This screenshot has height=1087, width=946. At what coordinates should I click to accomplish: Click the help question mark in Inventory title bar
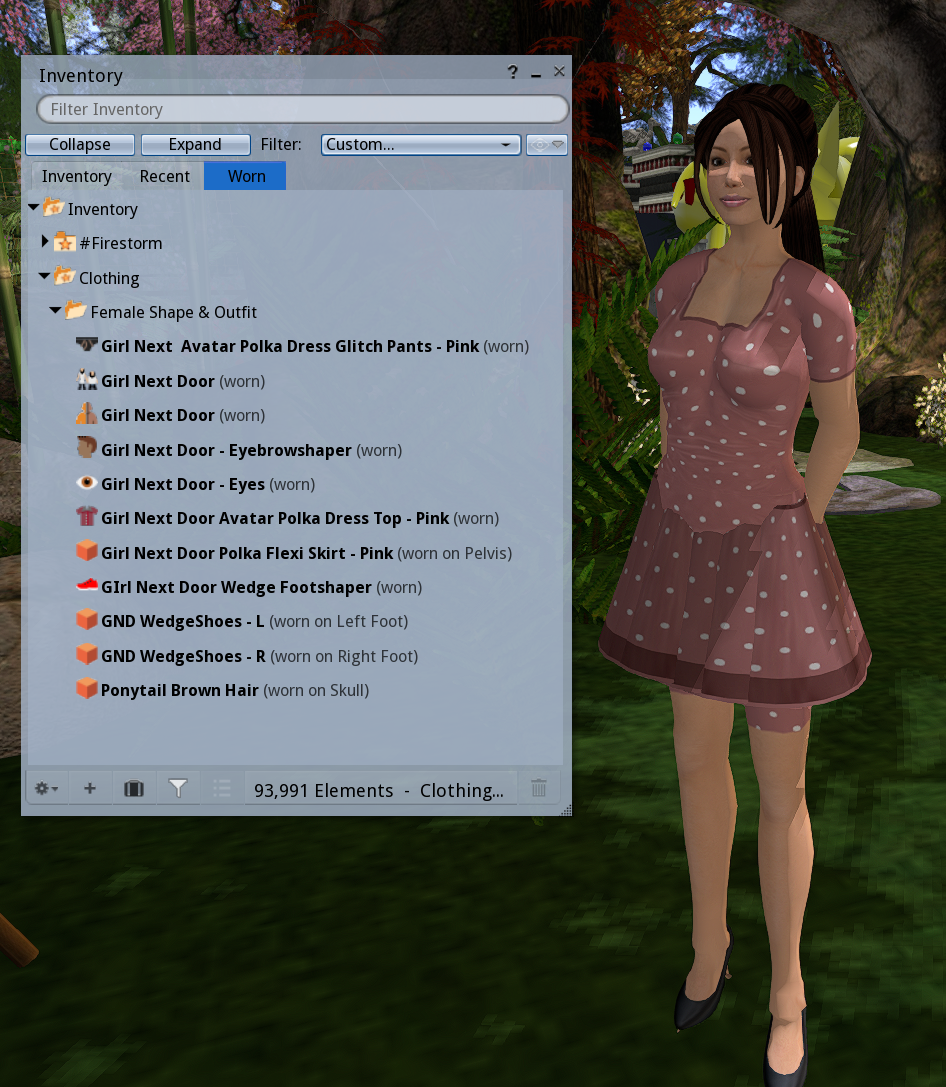click(512, 72)
